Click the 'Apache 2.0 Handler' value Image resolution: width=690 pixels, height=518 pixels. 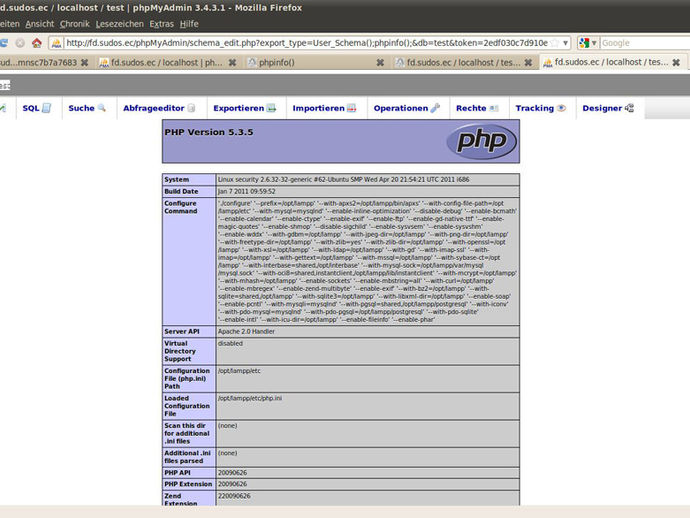(246, 331)
